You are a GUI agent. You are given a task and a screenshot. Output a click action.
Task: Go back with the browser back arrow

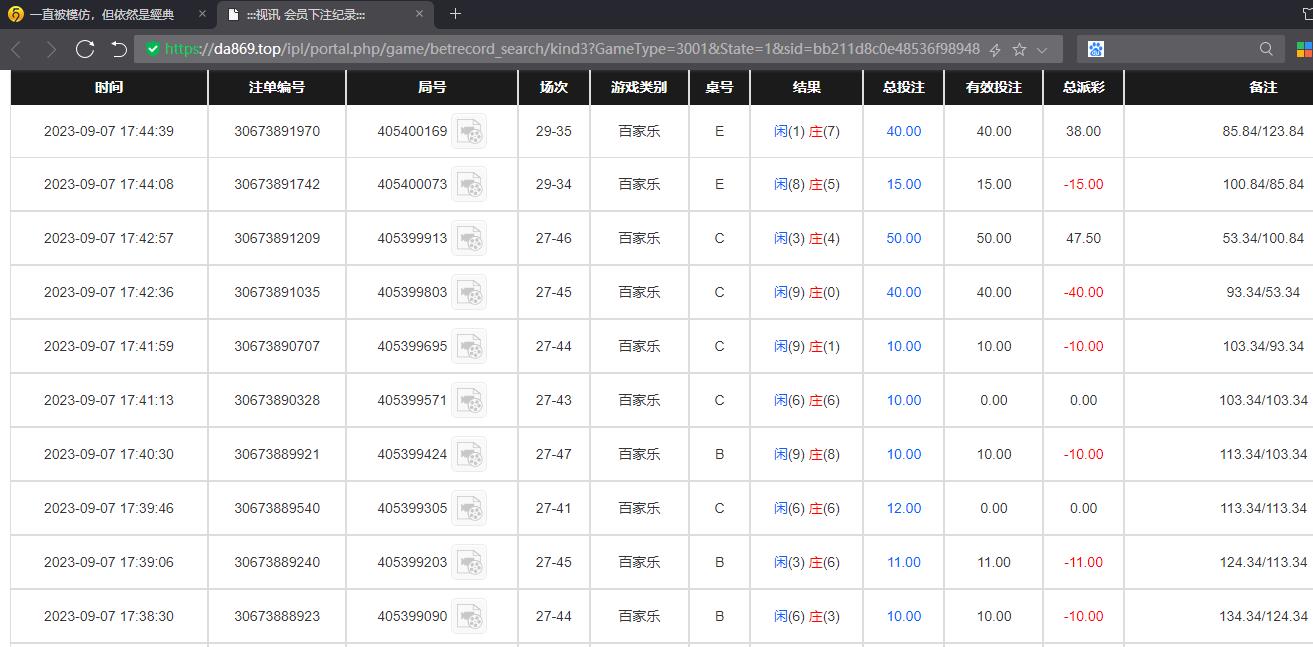(x=16, y=49)
